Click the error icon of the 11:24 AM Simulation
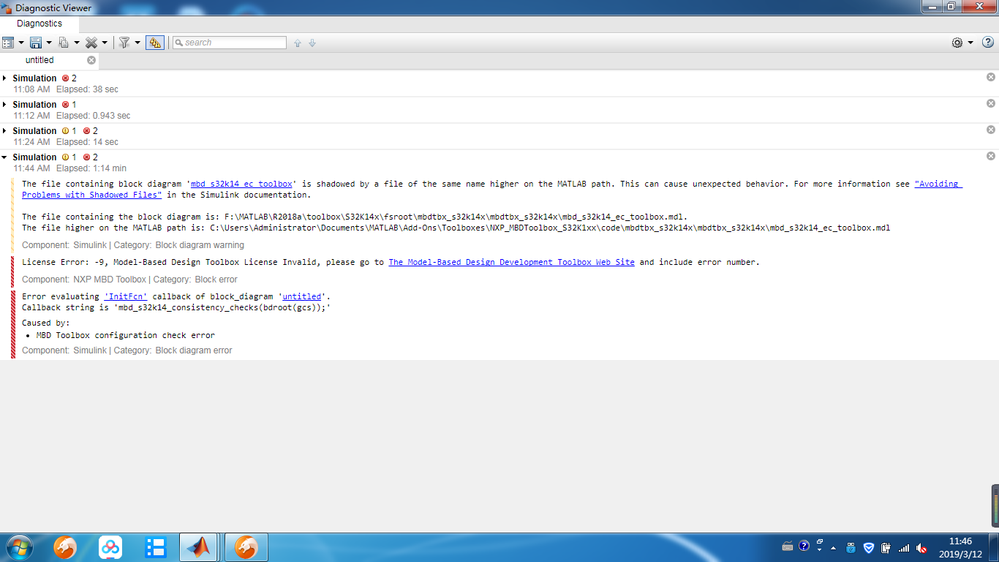999x562 pixels. [x=87, y=131]
